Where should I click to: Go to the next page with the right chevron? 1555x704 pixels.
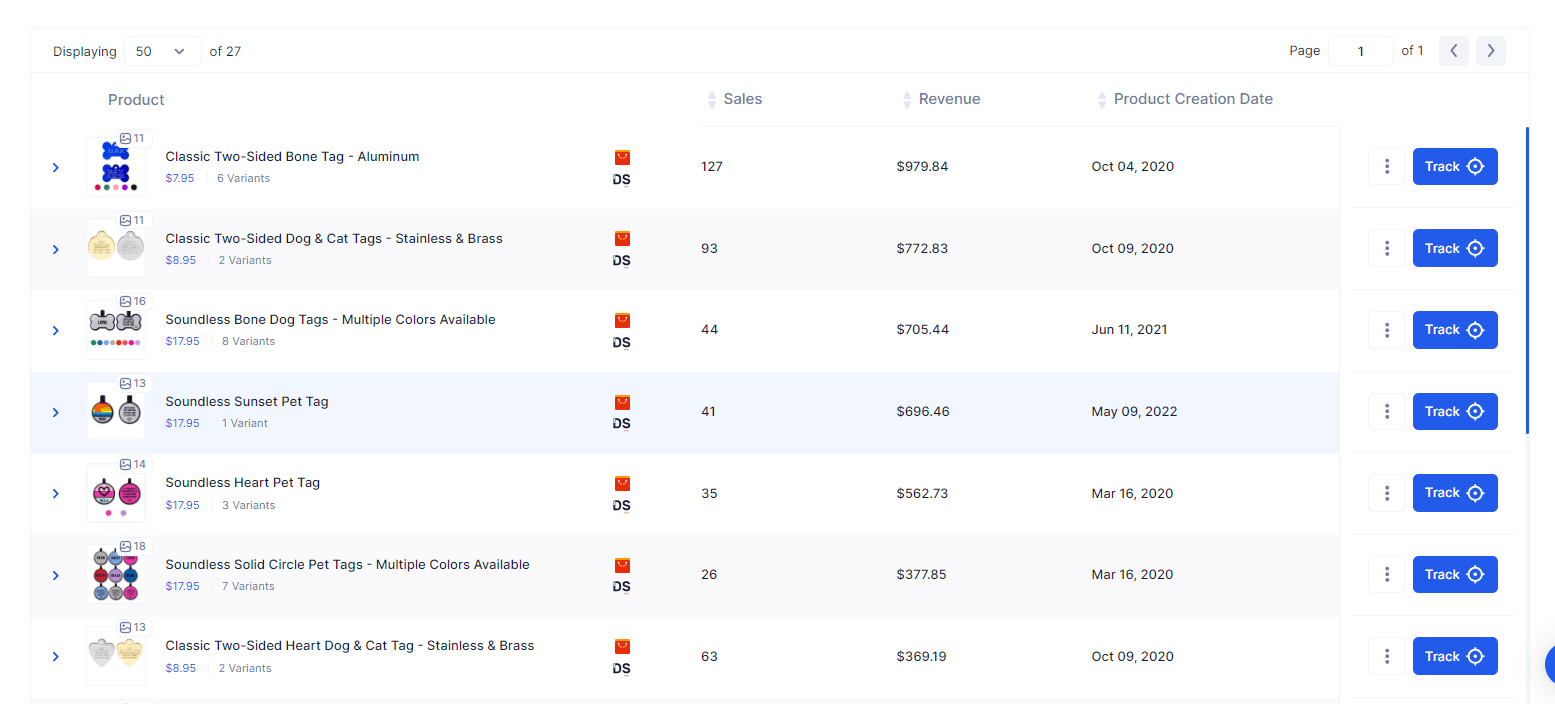tap(1490, 50)
